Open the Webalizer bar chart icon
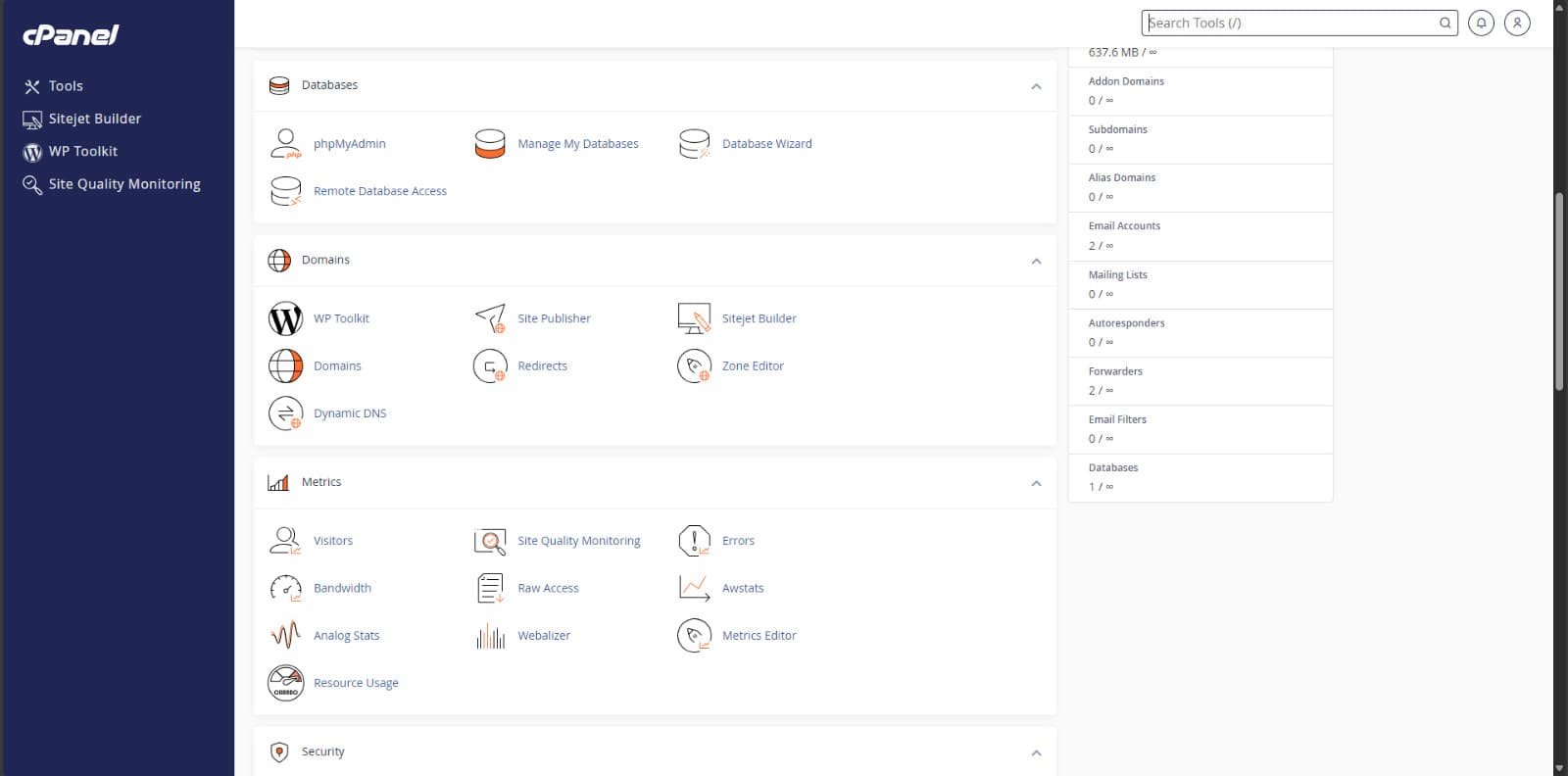Image resolution: width=1568 pixels, height=776 pixels. pyautogui.click(x=490, y=636)
